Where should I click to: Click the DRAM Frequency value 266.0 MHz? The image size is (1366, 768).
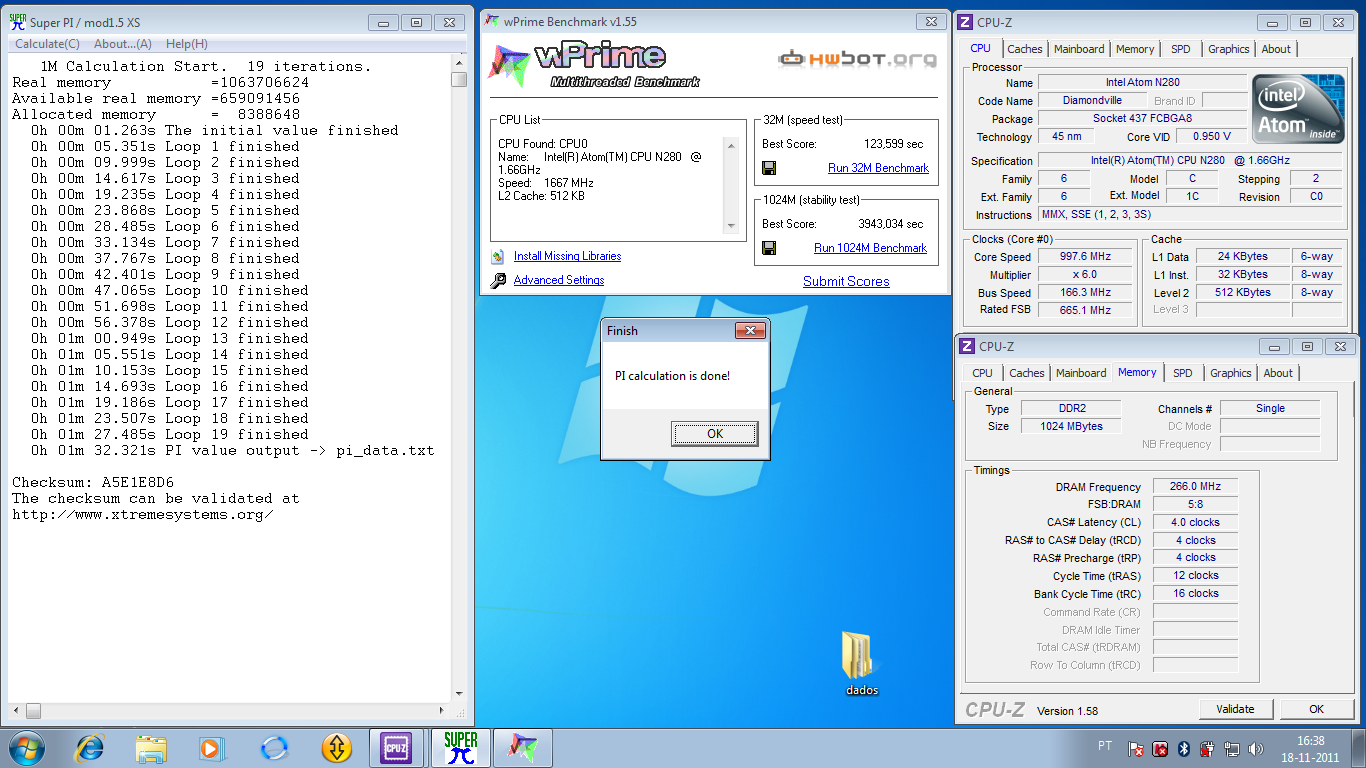pos(1195,487)
